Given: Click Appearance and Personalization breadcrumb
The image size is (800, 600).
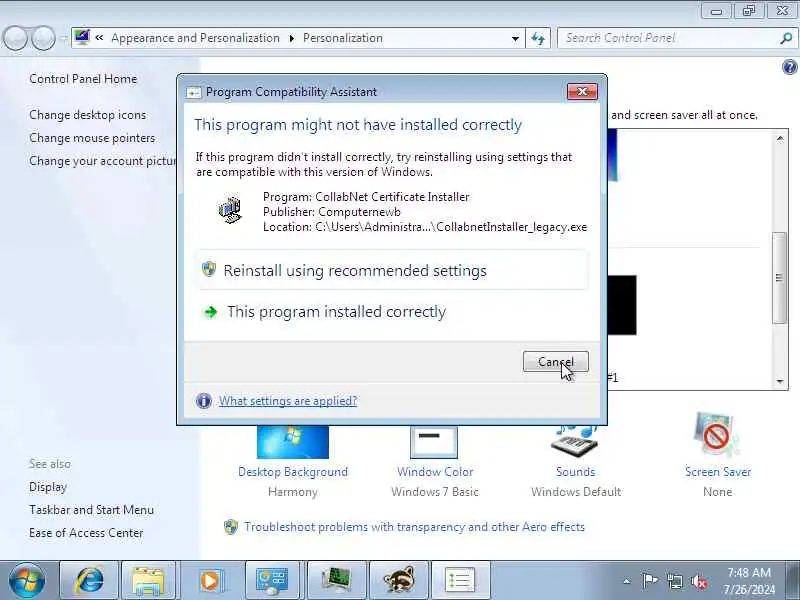Looking at the screenshot, I should coord(195,38).
